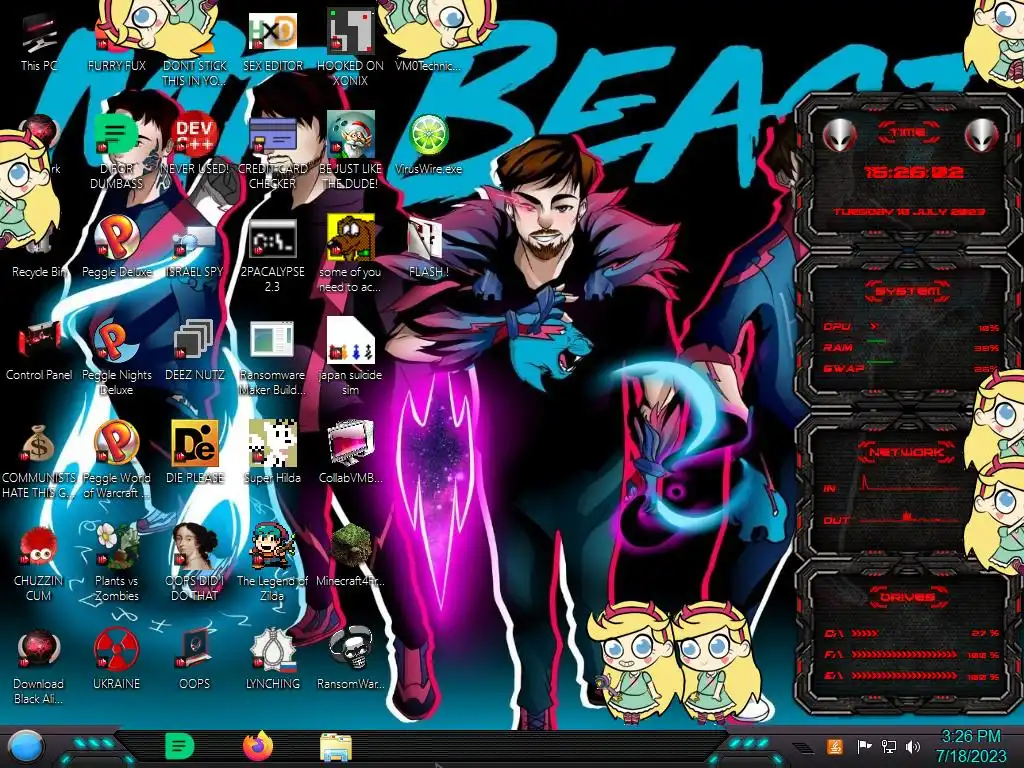1024x768 pixels.
Task: Open the DEEZ NUTZ shortcut
Action: pyautogui.click(x=195, y=351)
